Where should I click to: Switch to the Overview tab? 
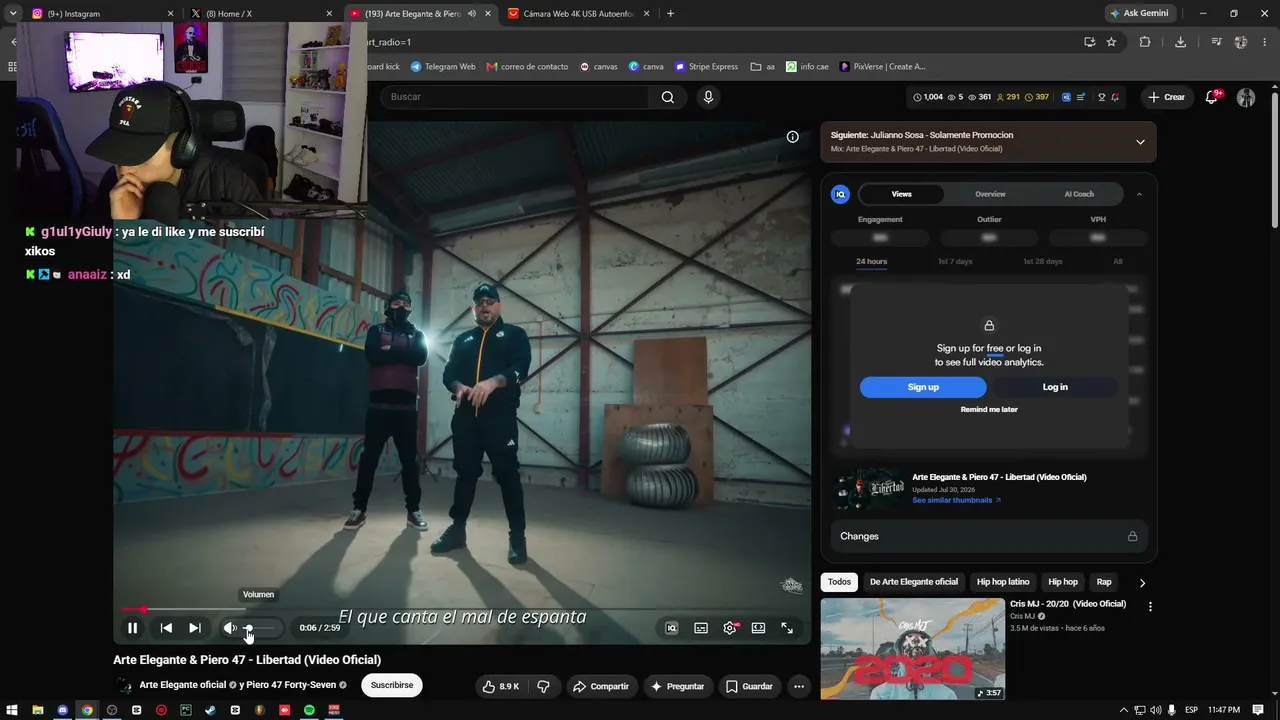pos(990,194)
